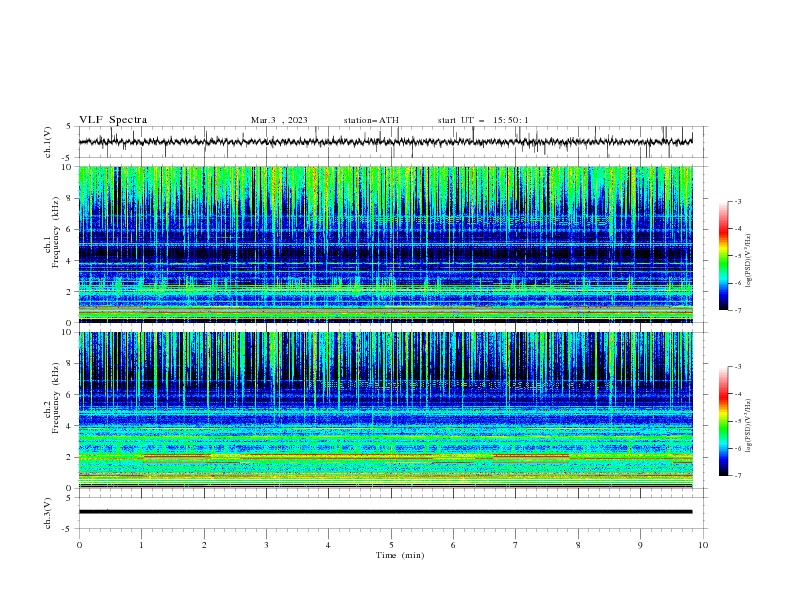Click the time axis tick label '10'

click(x=703, y=545)
